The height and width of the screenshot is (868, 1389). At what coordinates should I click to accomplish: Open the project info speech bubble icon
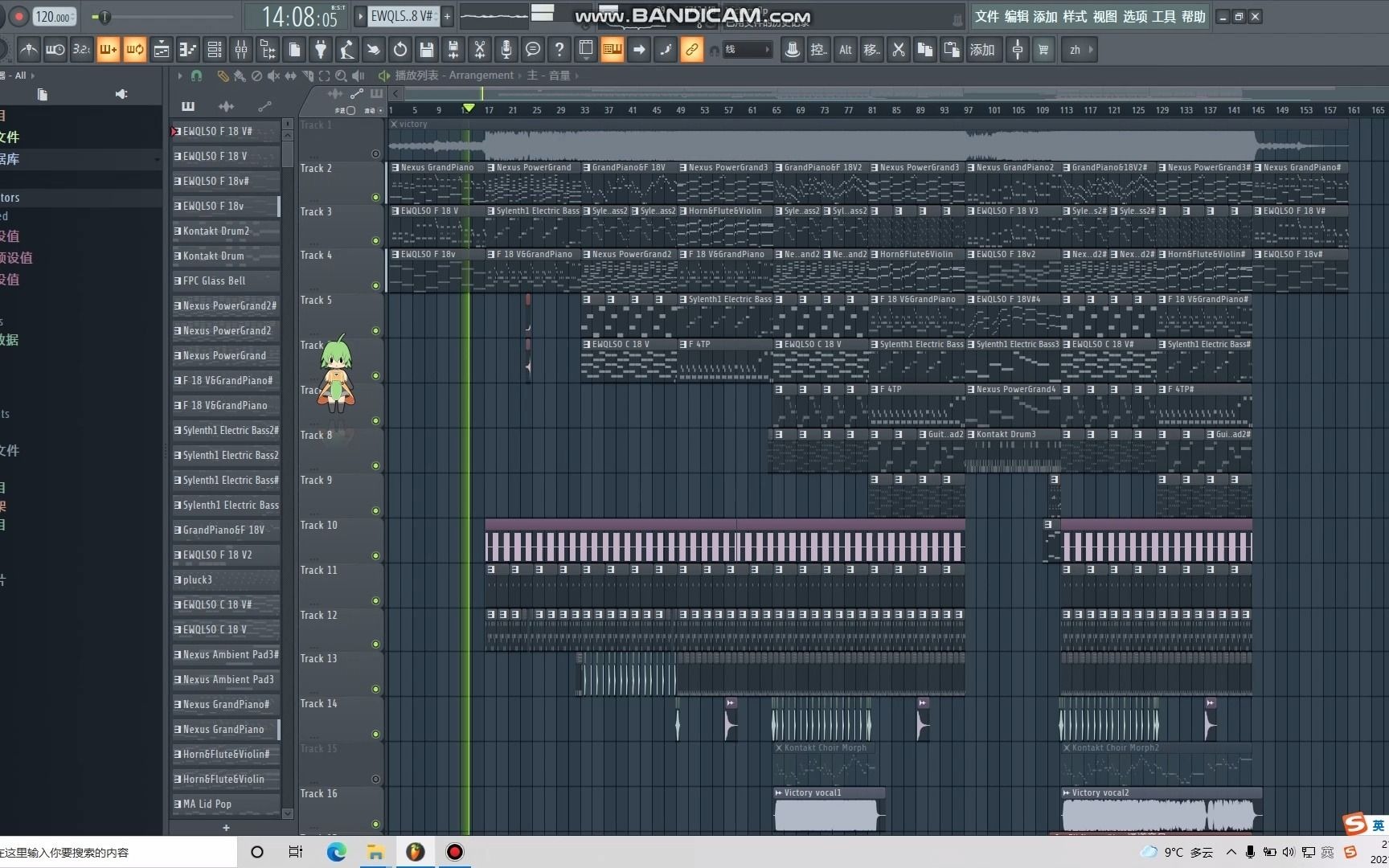(533, 50)
